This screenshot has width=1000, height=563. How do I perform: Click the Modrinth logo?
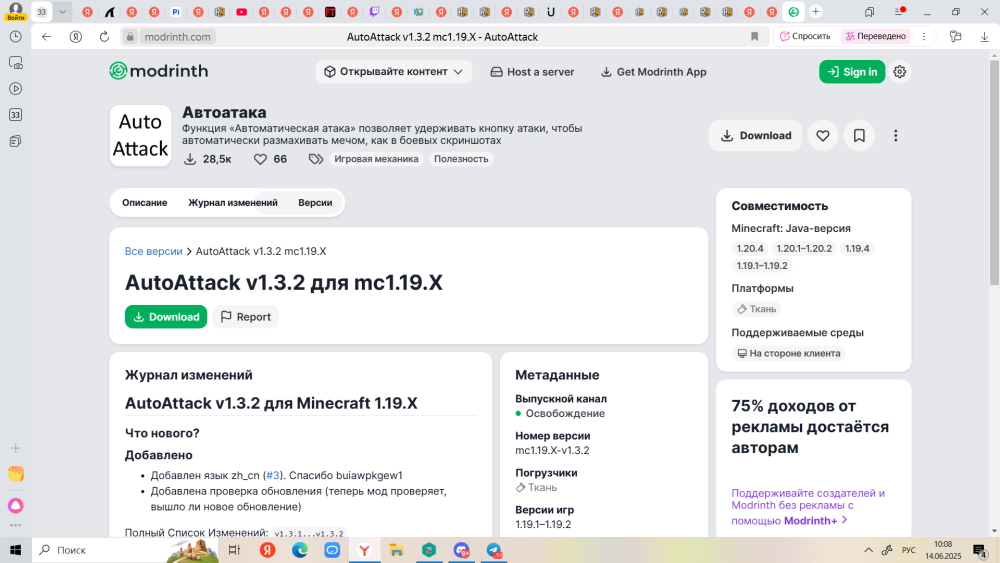(x=159, y=71)
